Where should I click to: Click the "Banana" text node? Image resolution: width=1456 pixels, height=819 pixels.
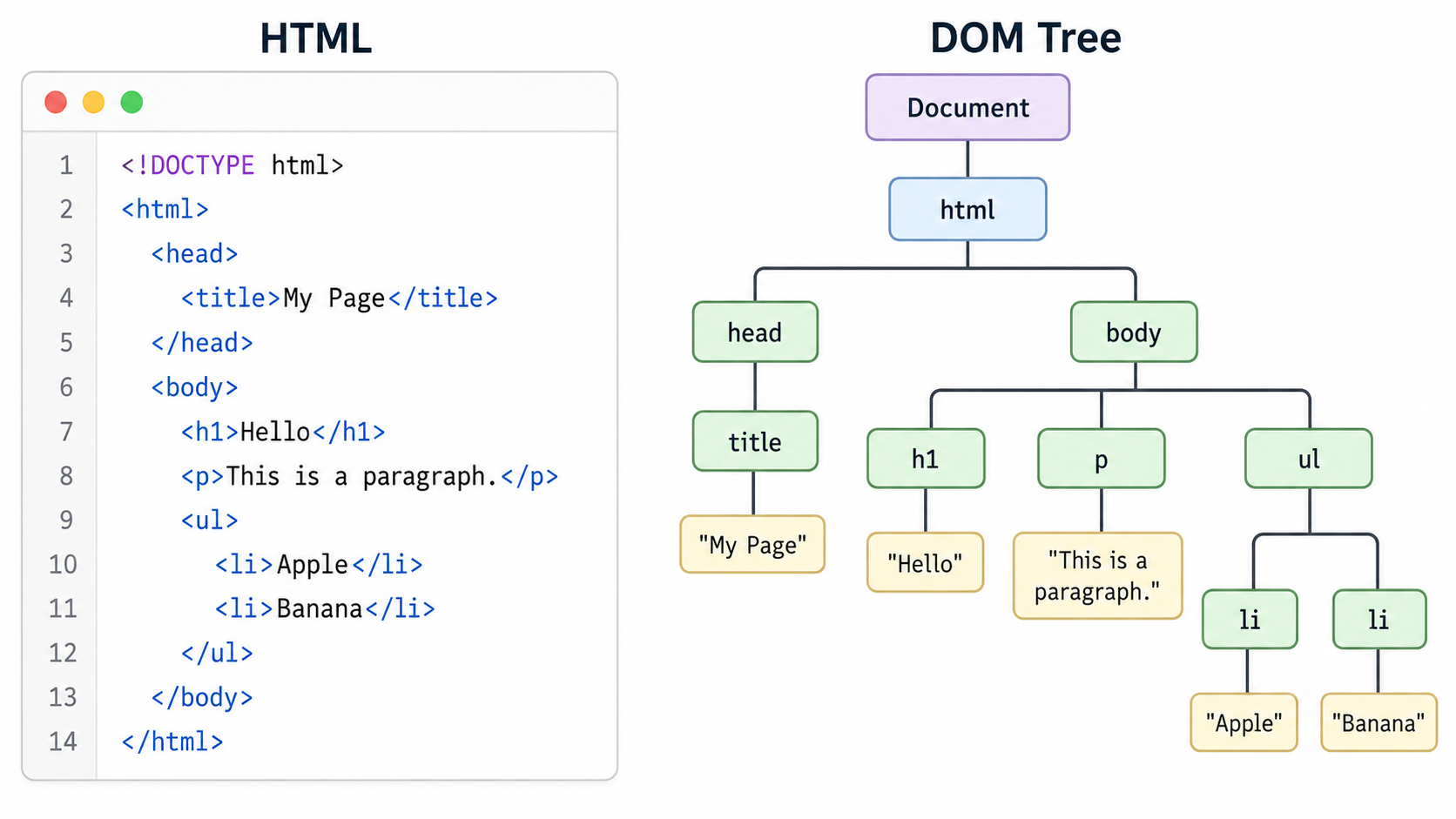coord(1378,722)
